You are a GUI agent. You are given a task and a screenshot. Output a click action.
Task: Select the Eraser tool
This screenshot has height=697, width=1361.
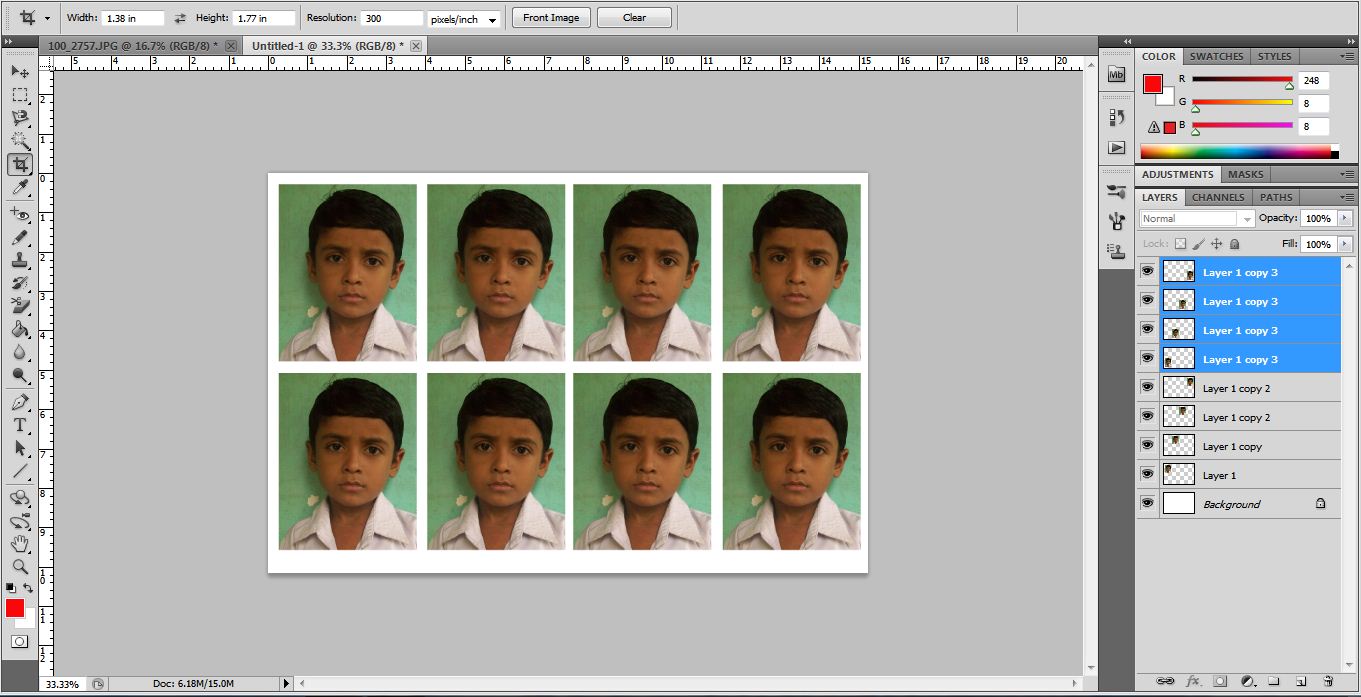pyautogui.click(x=19, y=306)
